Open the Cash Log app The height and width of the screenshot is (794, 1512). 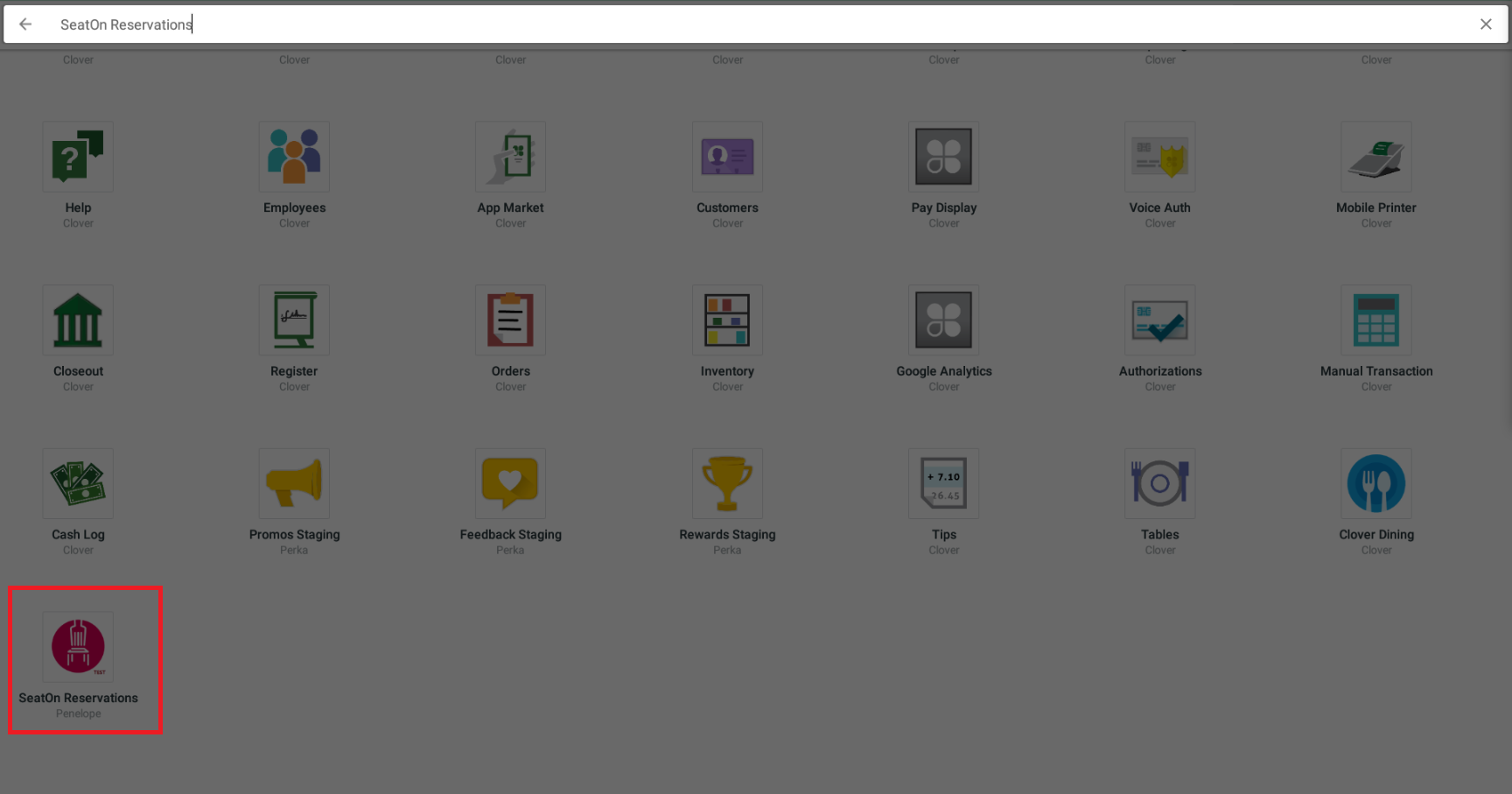point(78,484)
